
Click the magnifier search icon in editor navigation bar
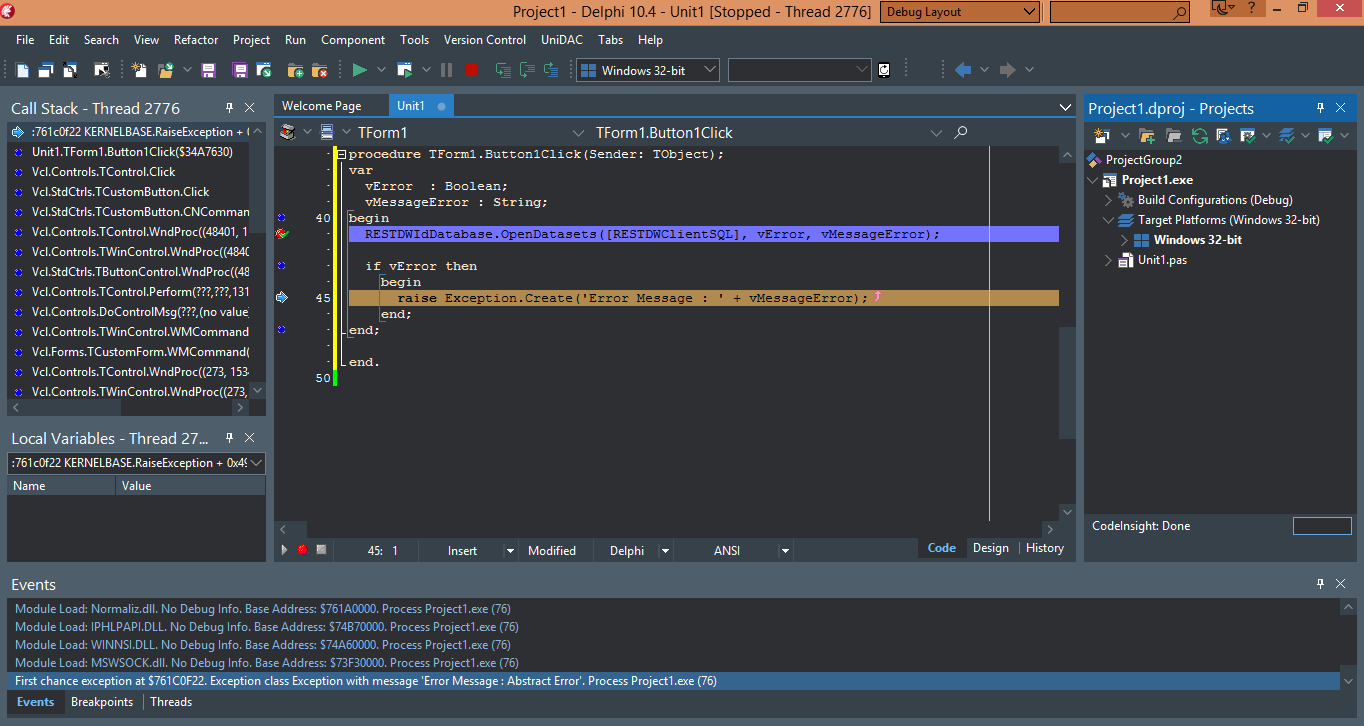(961, 132)
